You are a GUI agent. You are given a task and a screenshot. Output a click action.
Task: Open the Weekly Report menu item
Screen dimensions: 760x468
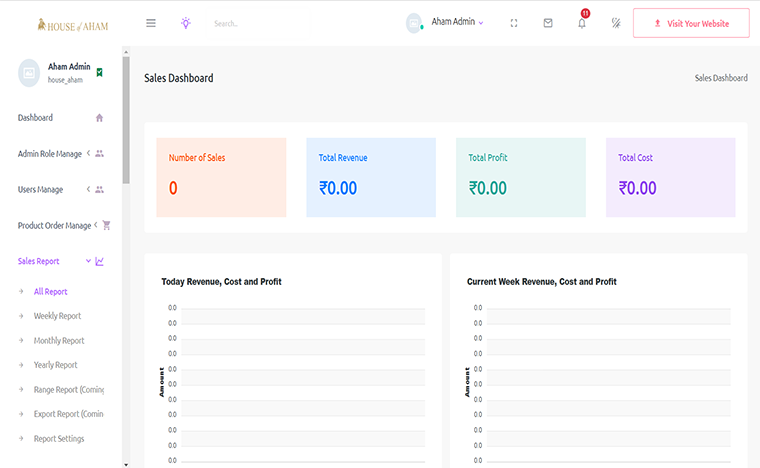click(57, 316)
